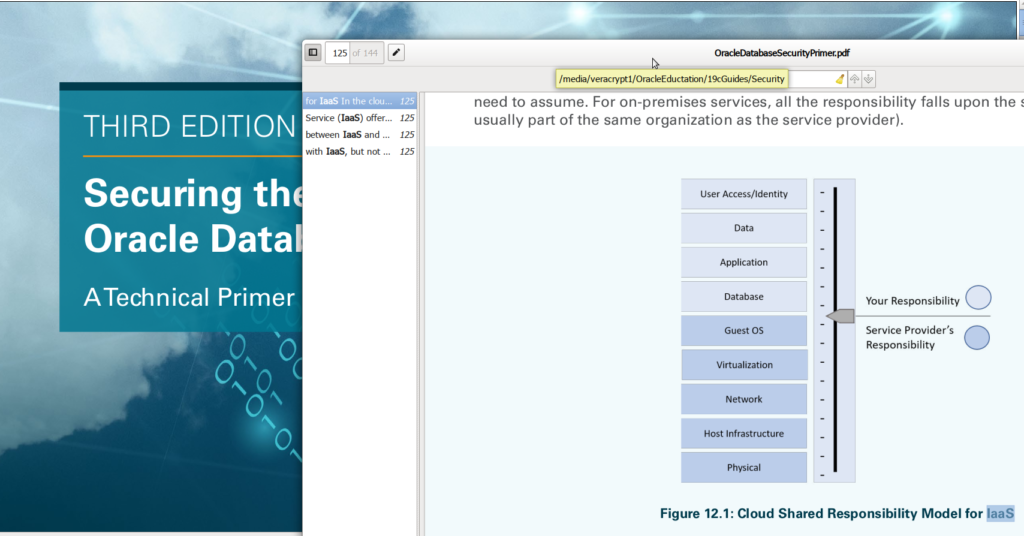The height and width of the screenshot is (536, 1024).
Task: Click the gray slider marker on responsibility scale
Action: 841,316
